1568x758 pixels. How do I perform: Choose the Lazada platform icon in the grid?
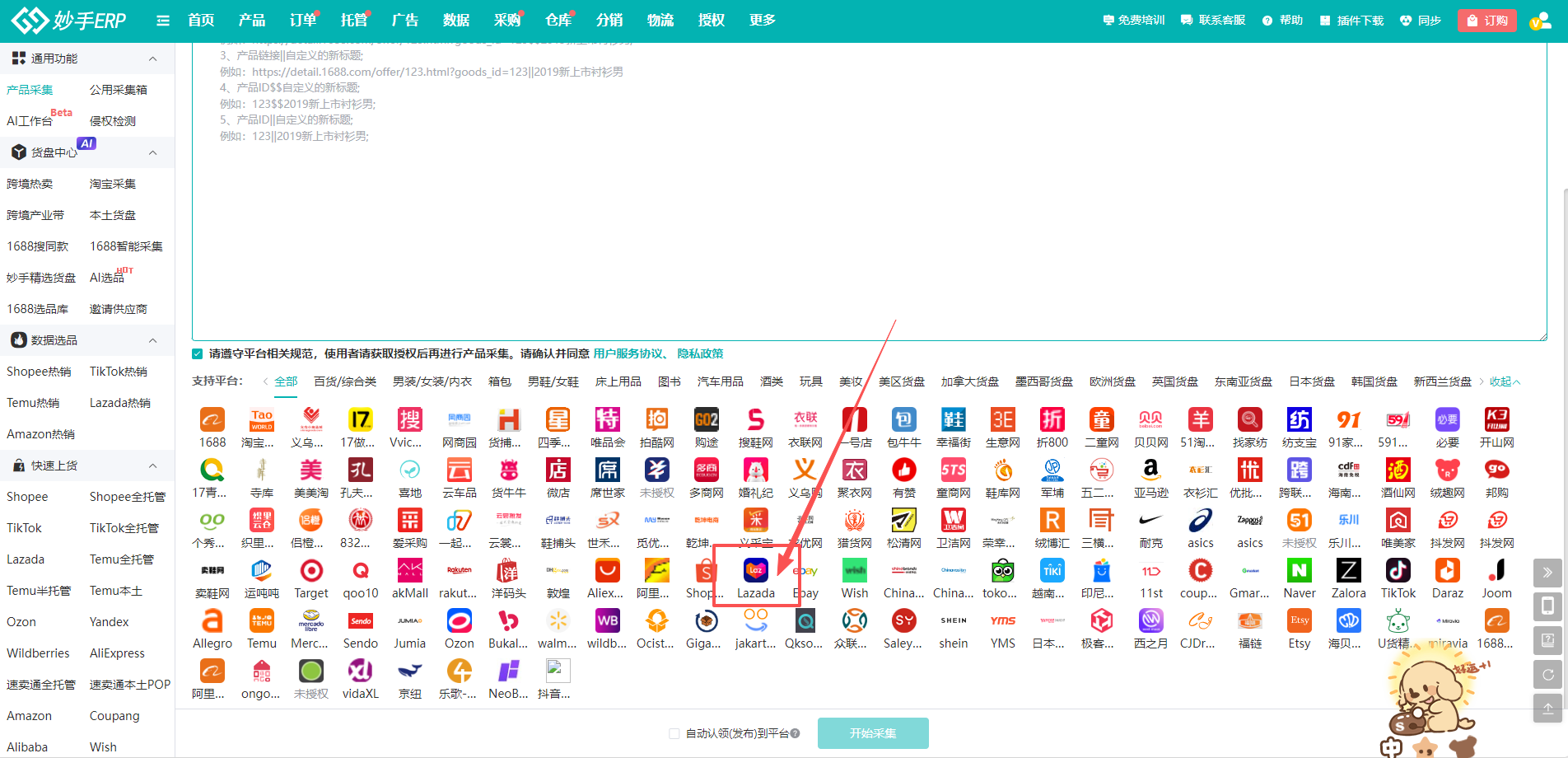756,571
